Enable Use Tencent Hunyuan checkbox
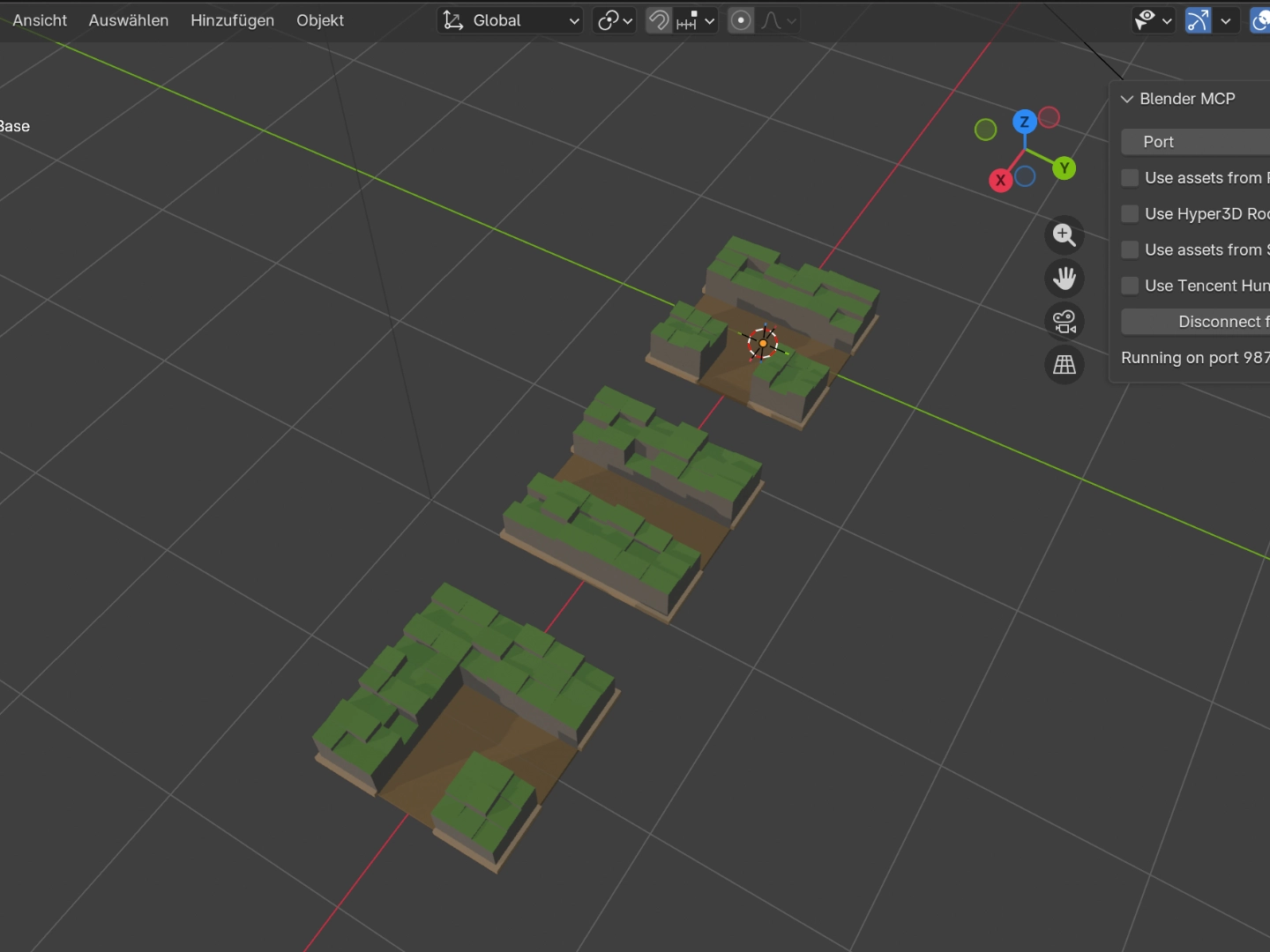The width and height of the screenshot is (1270, 952). click(1130, 286)
